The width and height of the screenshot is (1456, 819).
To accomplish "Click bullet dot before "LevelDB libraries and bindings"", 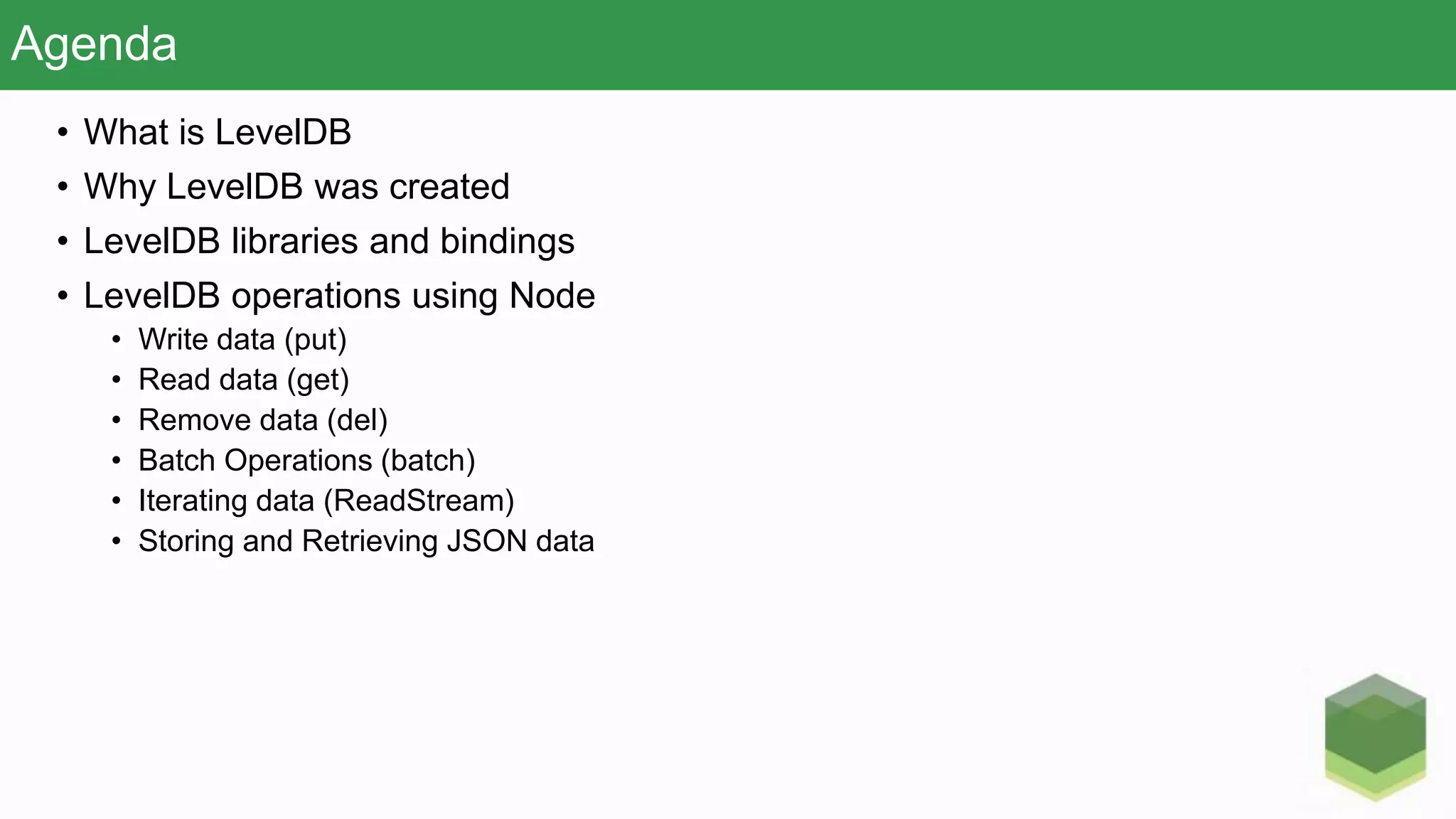I will (63, 242).
